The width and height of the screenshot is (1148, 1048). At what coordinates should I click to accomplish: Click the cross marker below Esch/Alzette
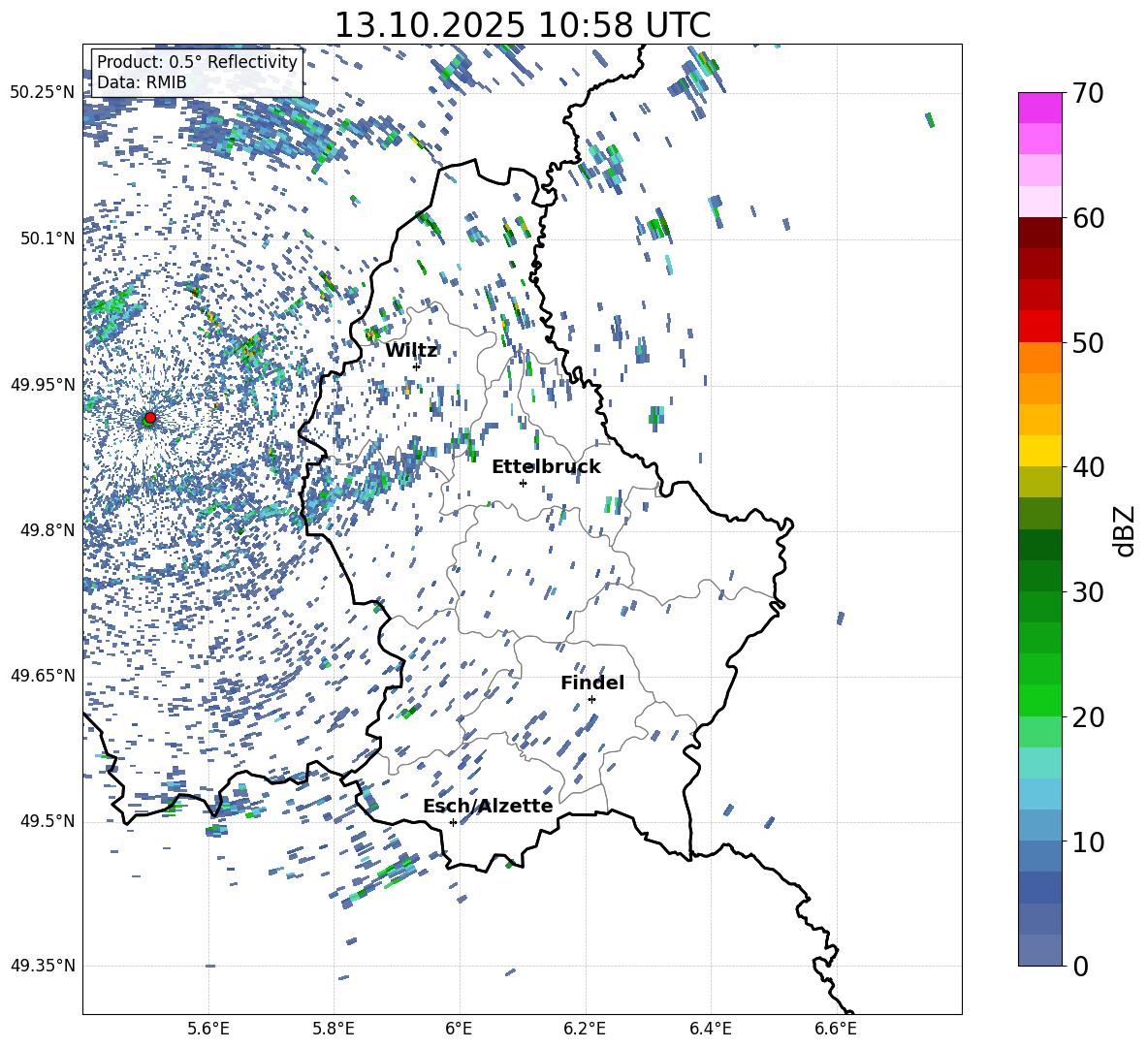click(x=453, y=822)
